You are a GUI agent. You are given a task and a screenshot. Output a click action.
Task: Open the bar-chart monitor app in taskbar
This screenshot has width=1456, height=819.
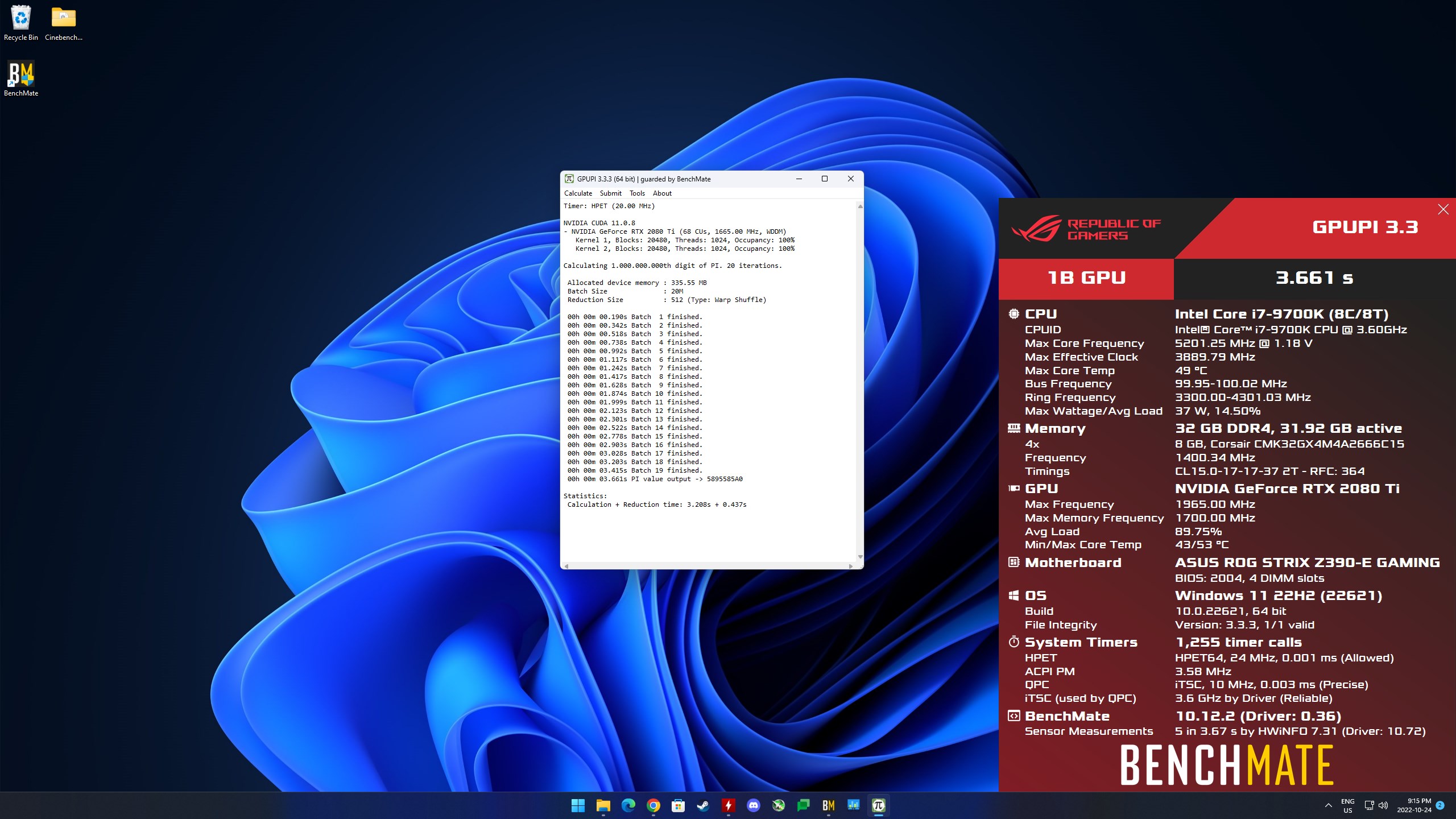pos(853,805)
